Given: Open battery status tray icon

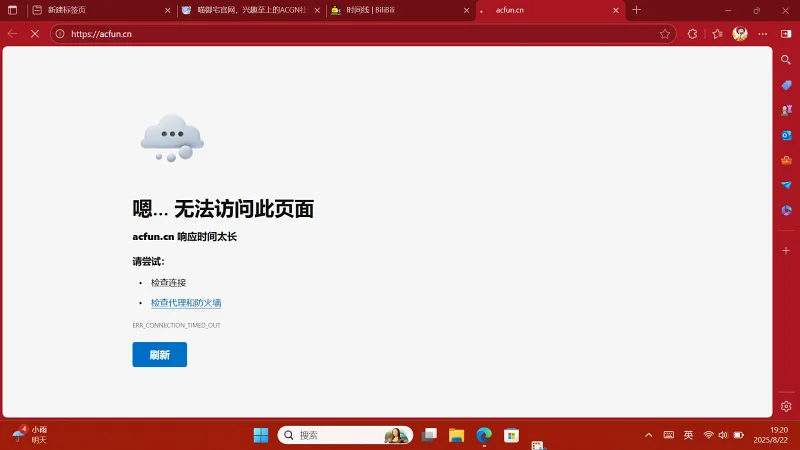Looking at the screenshot, I should click(x=738, y=435).
